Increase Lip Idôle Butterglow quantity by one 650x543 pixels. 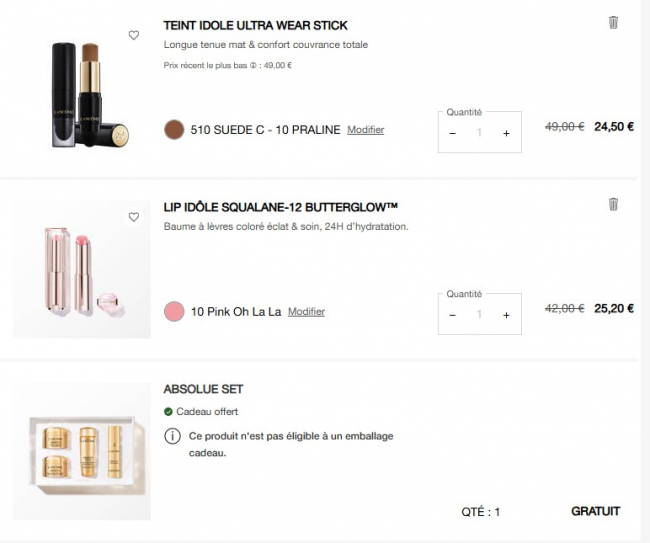click(x=506, y=315)
